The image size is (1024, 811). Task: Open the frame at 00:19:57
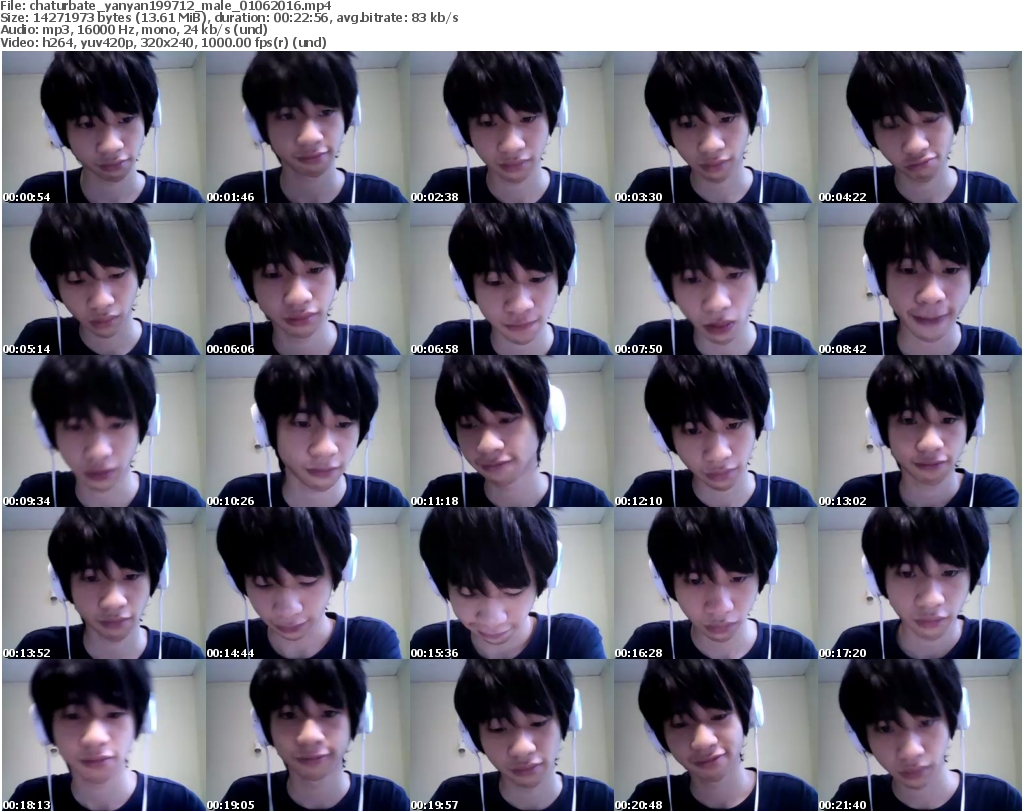511,735
